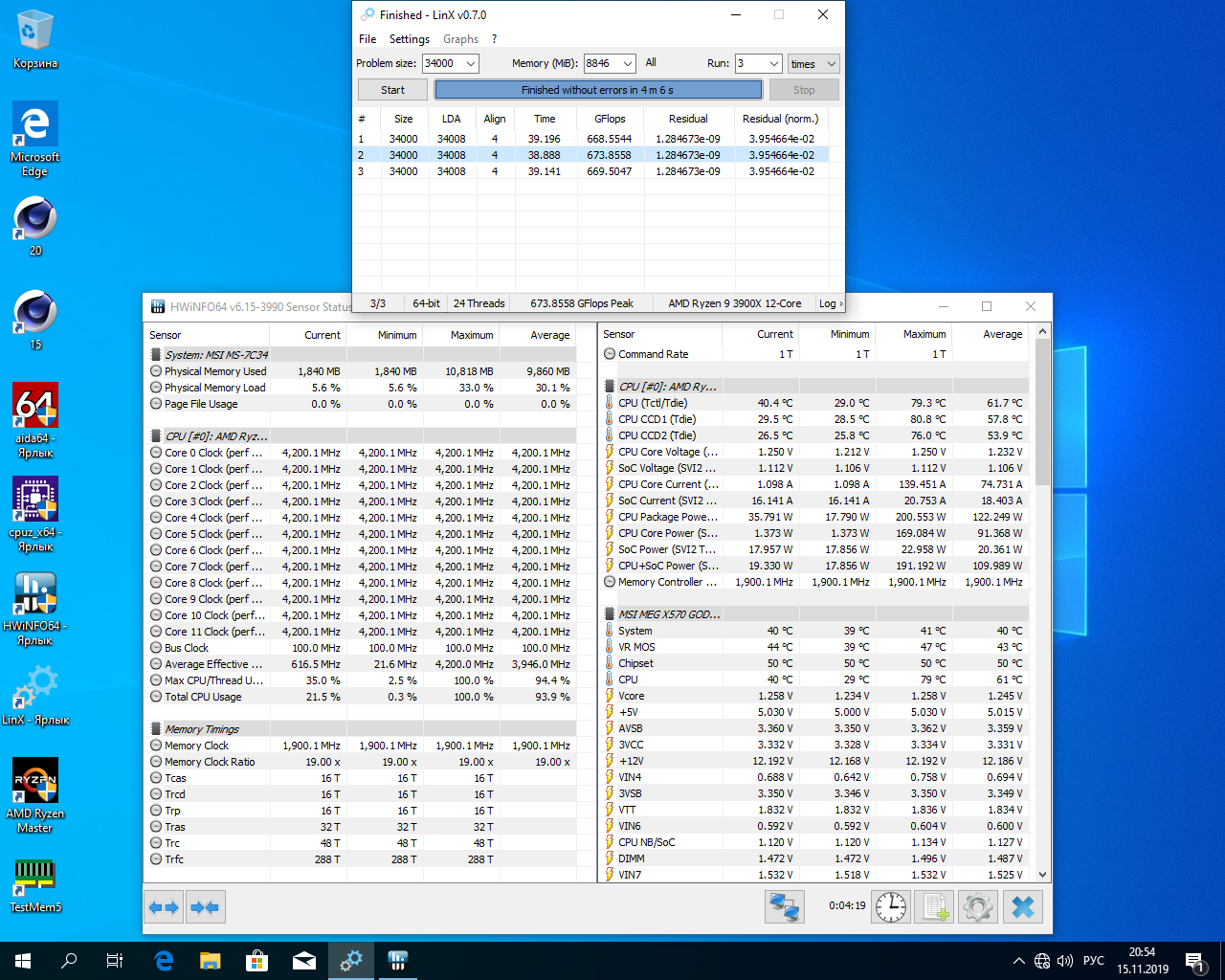Select the Cinema 4D shortcut labeled 15
Image resolution: width=1225 pixels, height=980 pixels.
35,320
